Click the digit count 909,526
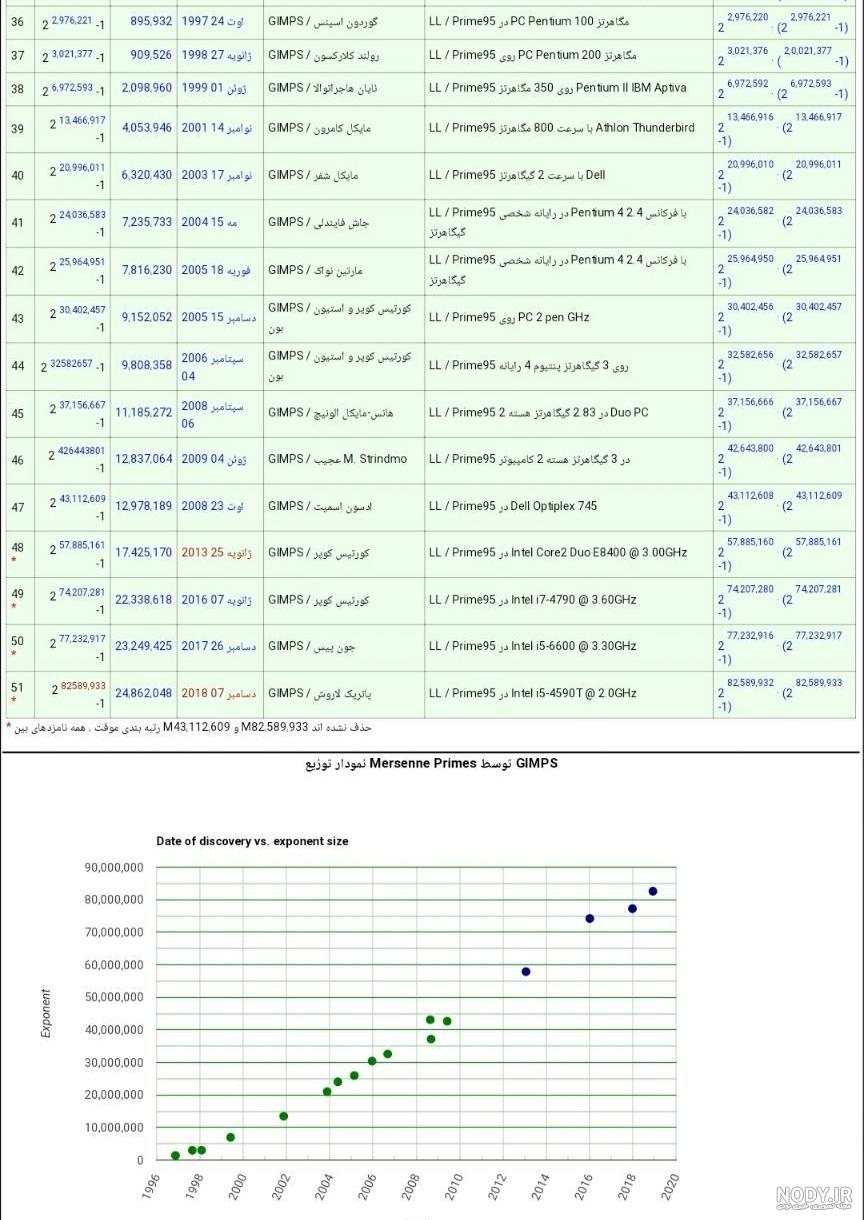 pos(151,55)
